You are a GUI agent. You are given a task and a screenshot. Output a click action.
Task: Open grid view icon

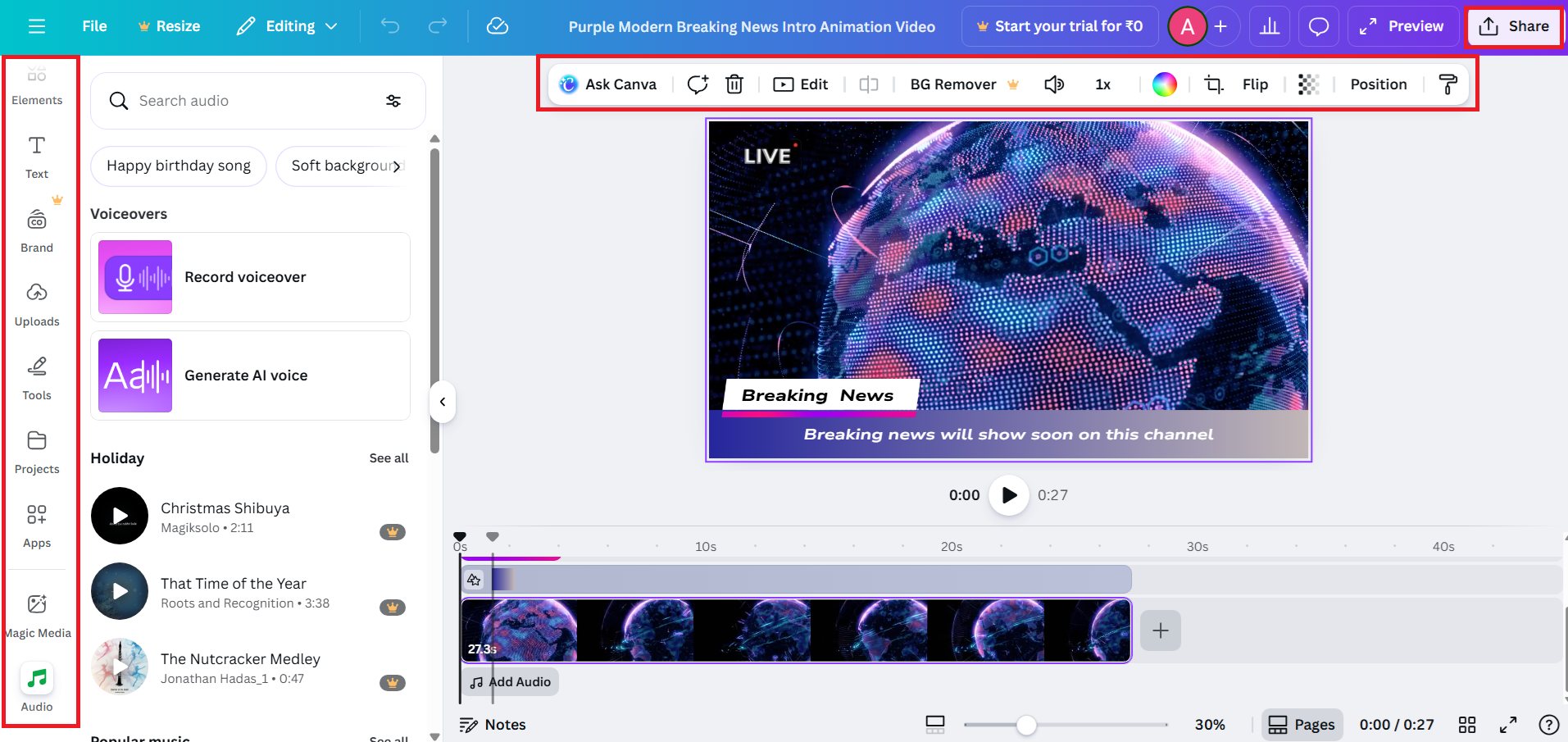point(1467,725)
